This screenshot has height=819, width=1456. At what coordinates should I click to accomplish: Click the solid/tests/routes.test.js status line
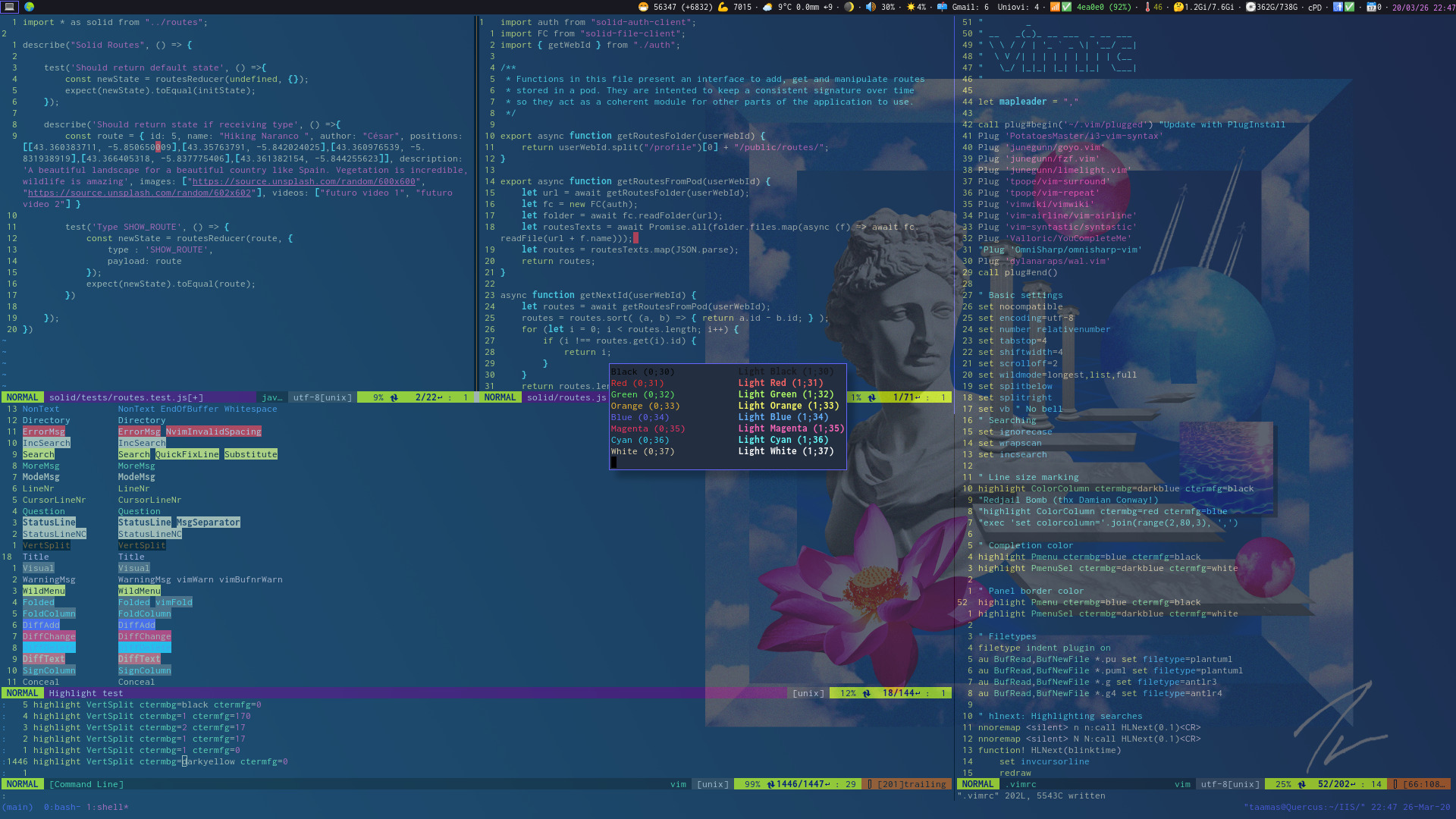(125, 397)
